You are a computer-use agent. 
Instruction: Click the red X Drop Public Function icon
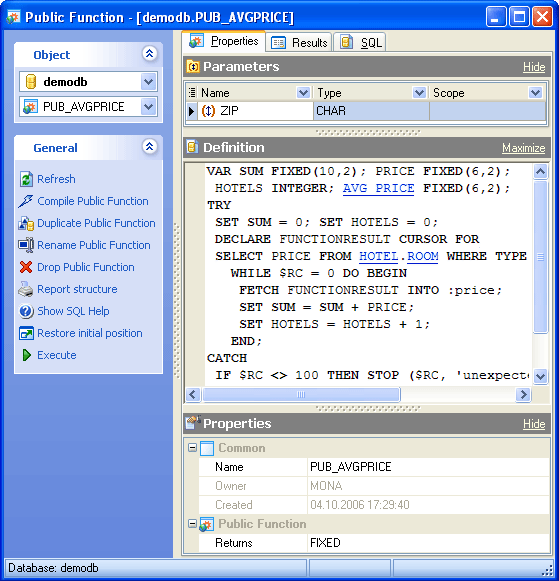tap(26, 267)
